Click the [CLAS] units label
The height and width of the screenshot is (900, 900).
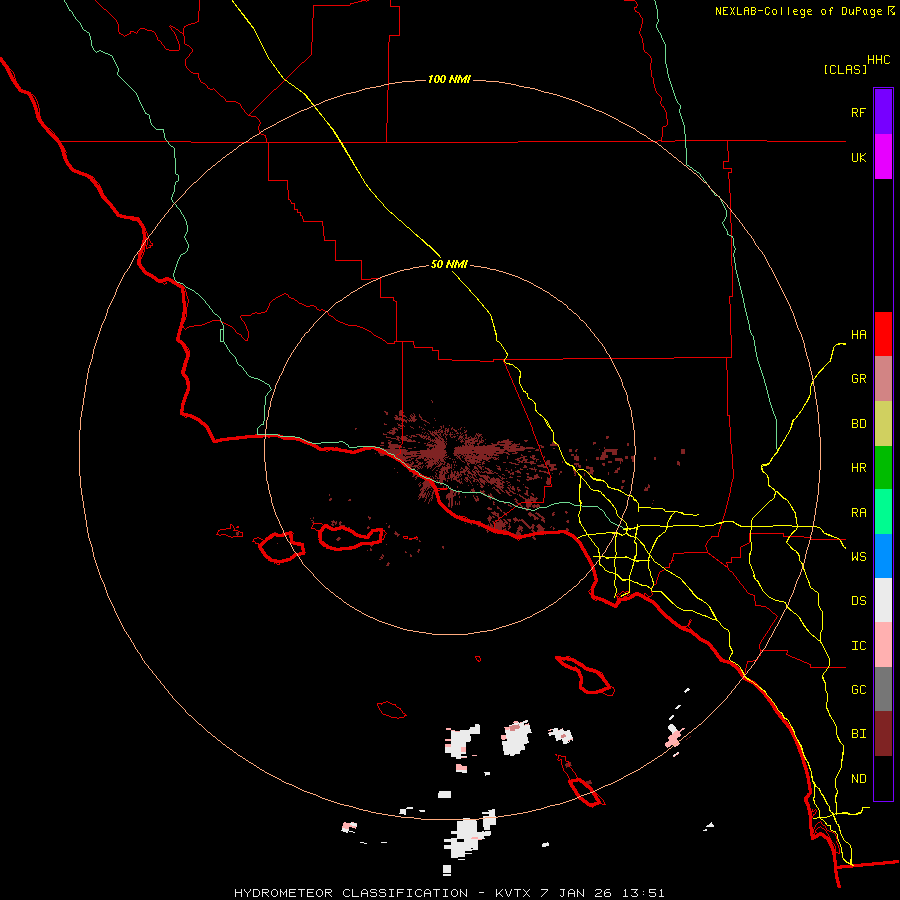click(x=845, y=69)
